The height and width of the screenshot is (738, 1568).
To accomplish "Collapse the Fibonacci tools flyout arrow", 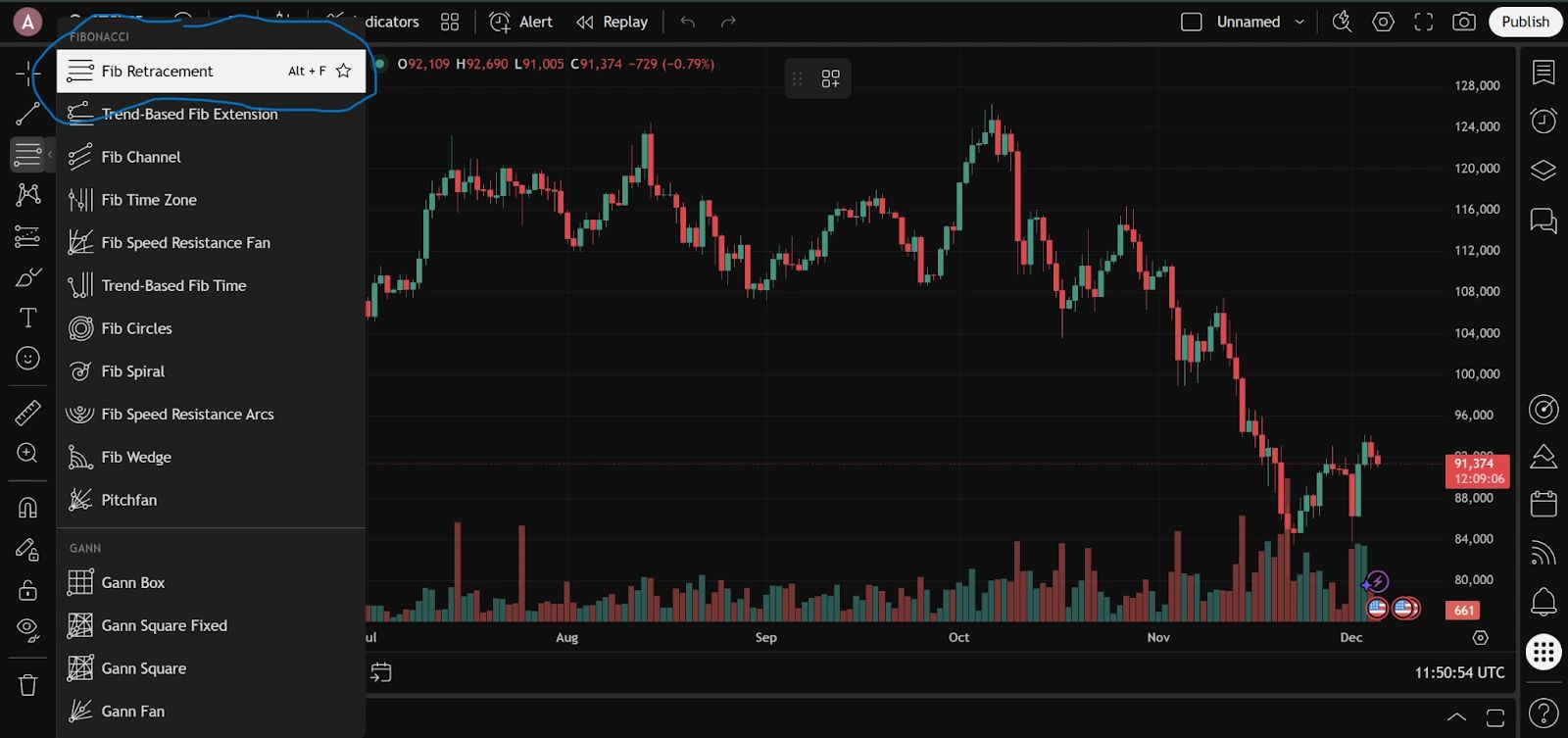I will pyautogui.click(x=50, y=155).
